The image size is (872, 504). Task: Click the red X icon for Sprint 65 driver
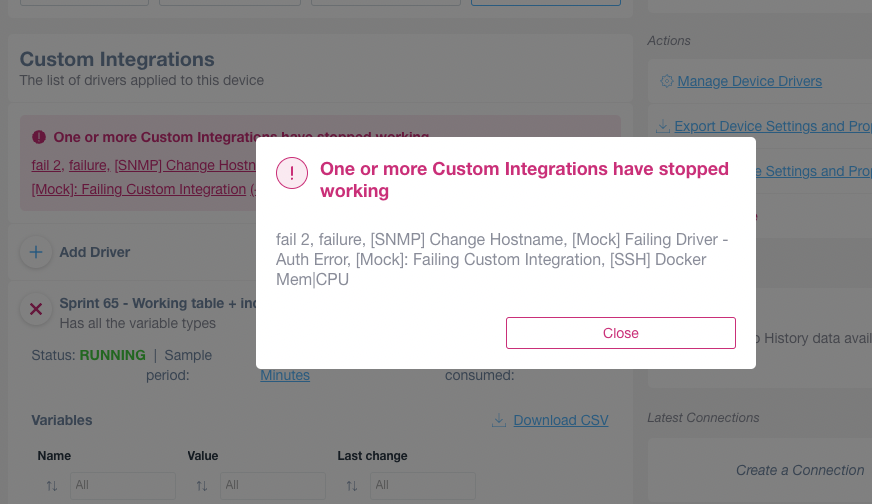click(36, 309)
